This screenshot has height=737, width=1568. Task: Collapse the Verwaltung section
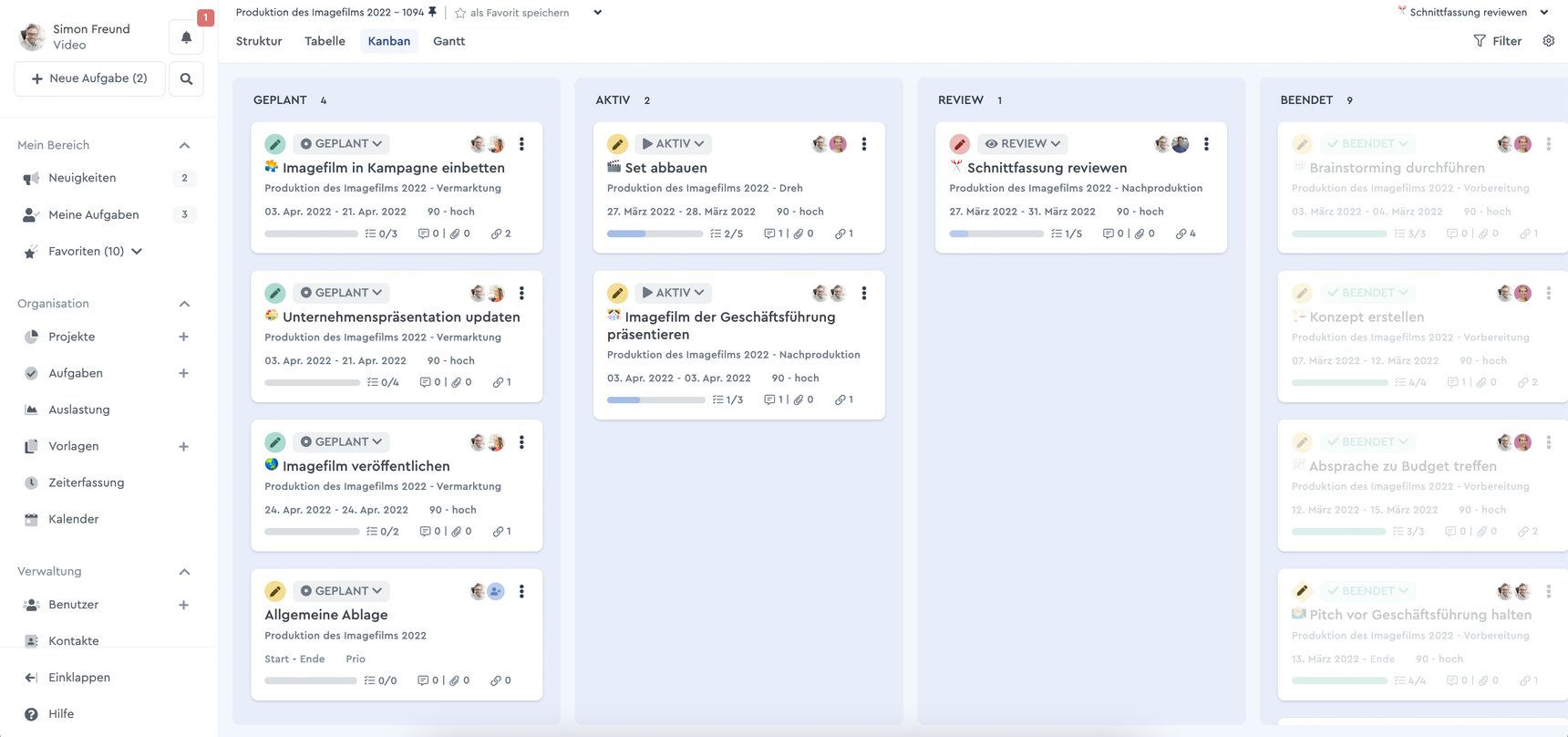pyautogui.click(x=184, y=572)
